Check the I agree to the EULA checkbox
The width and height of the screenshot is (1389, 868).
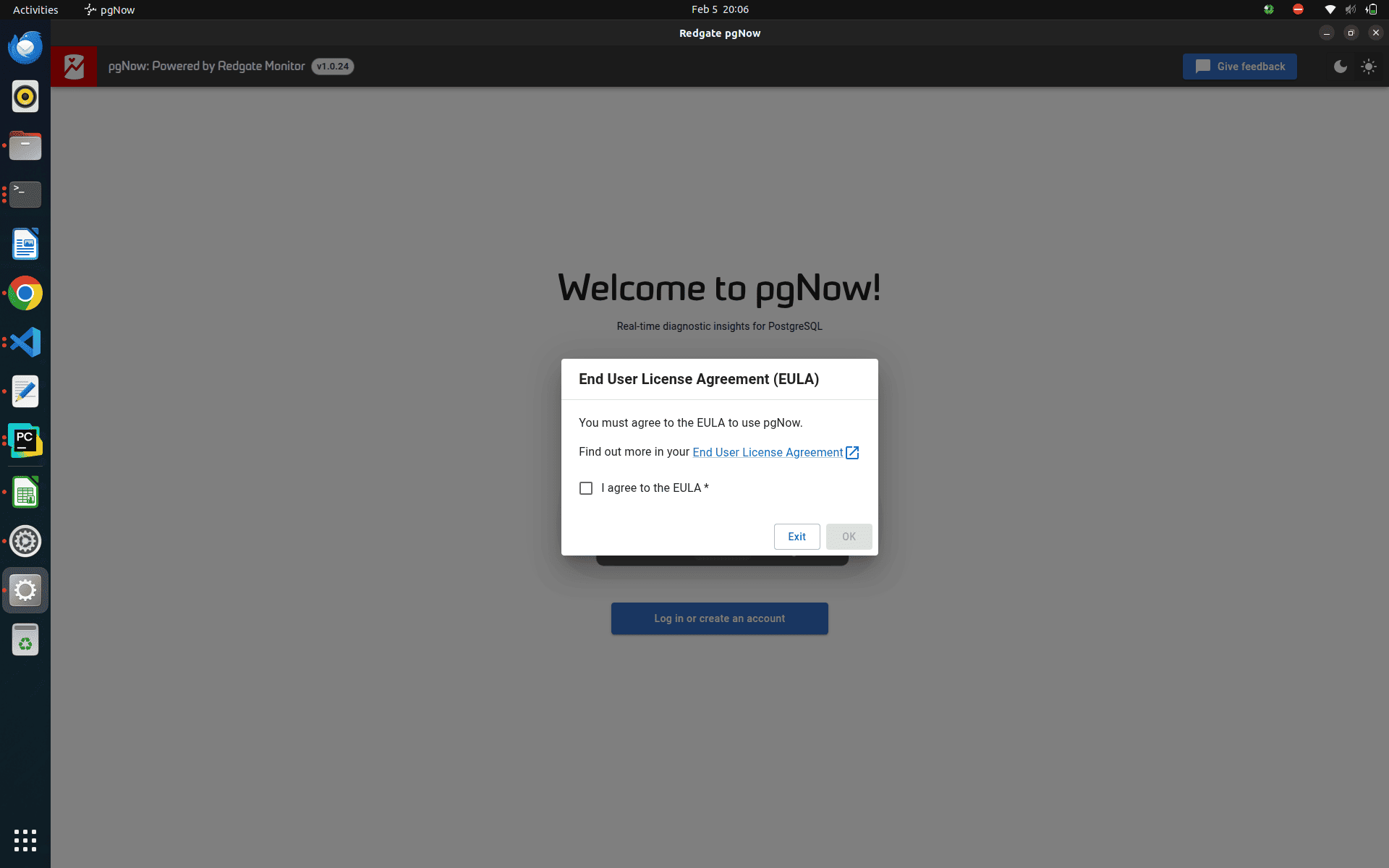click(x=586, y=488)
